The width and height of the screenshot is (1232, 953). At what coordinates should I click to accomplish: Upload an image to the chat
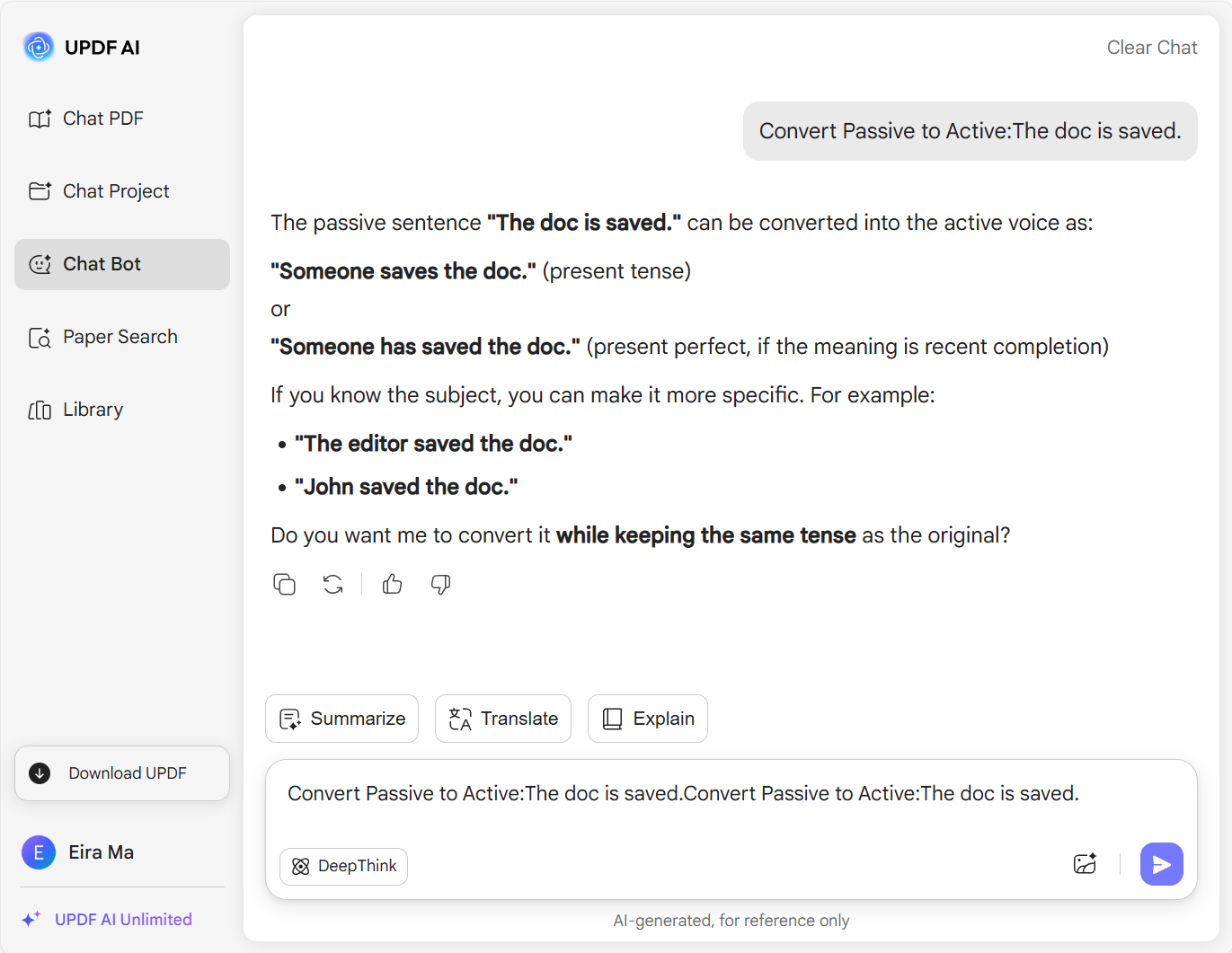[1085, 864]
